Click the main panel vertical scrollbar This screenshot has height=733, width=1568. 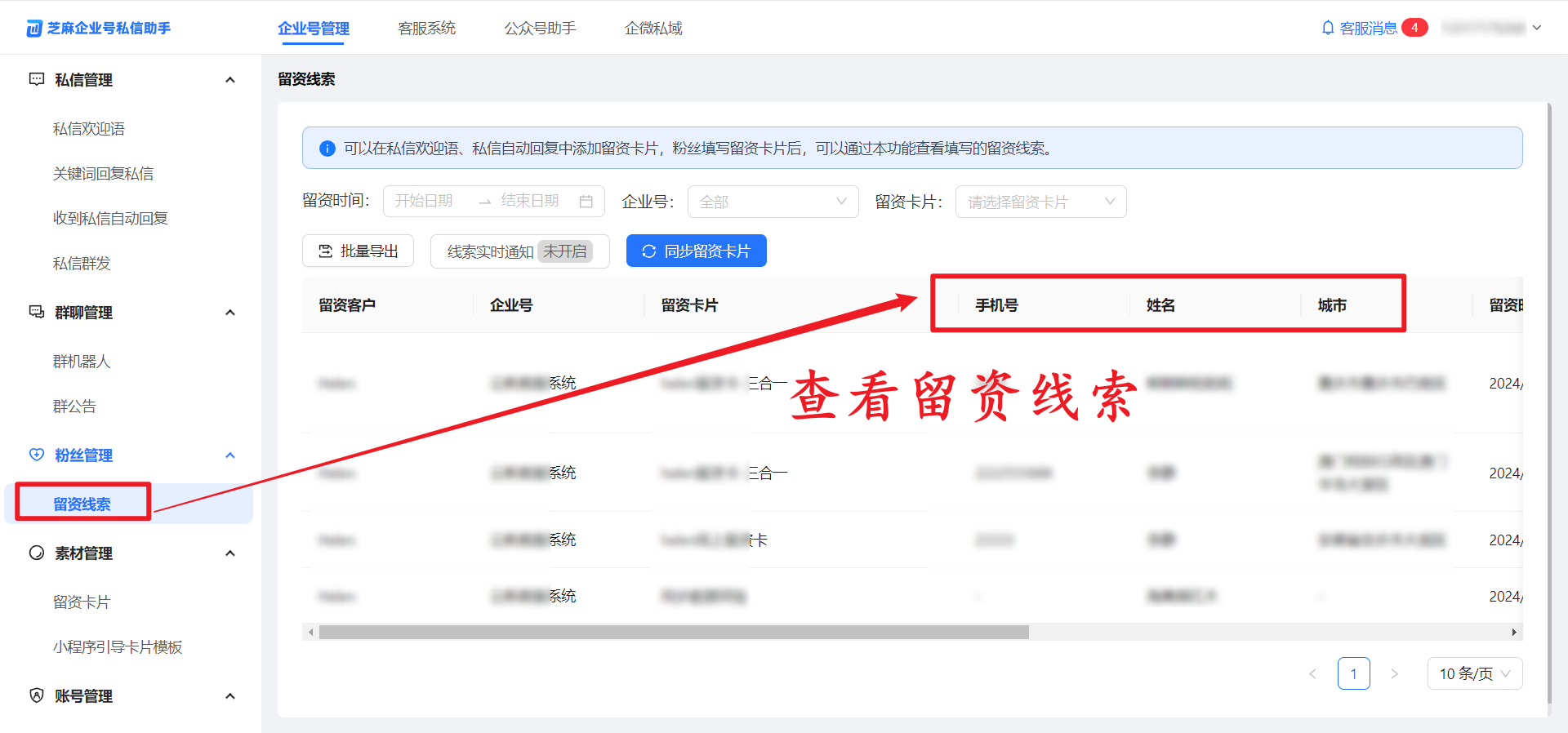point(1549,403)
